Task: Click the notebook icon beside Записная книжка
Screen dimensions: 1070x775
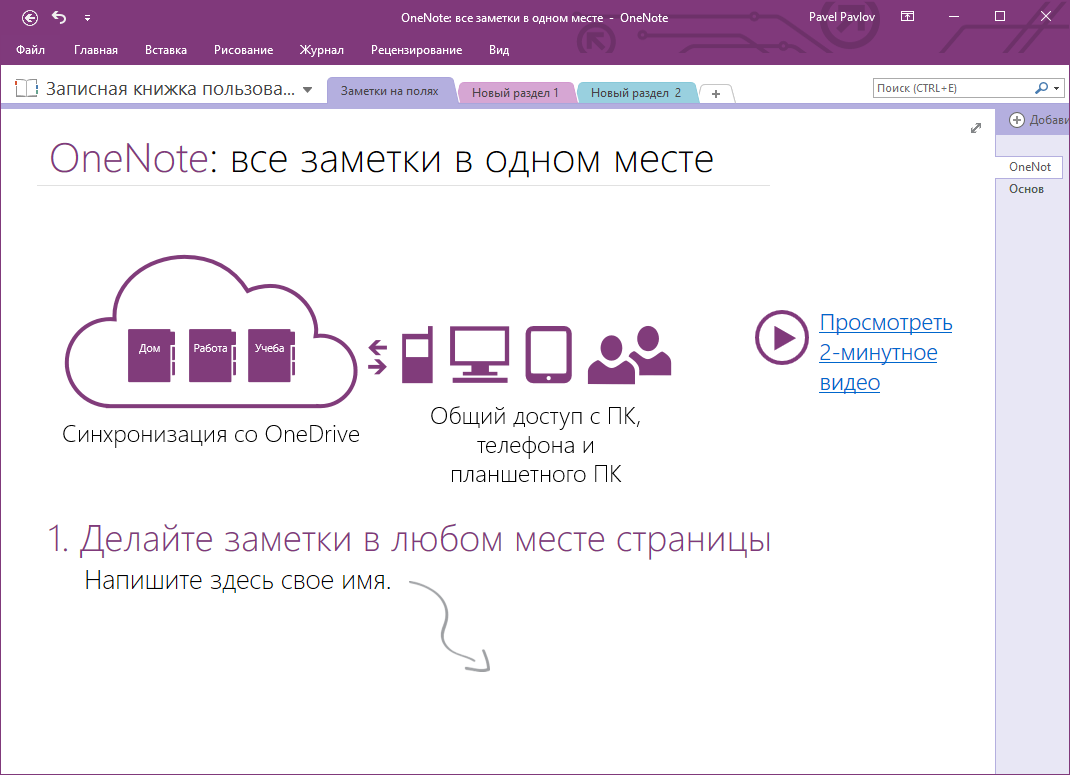Action: pyautogui.click(x=27, y=88)
